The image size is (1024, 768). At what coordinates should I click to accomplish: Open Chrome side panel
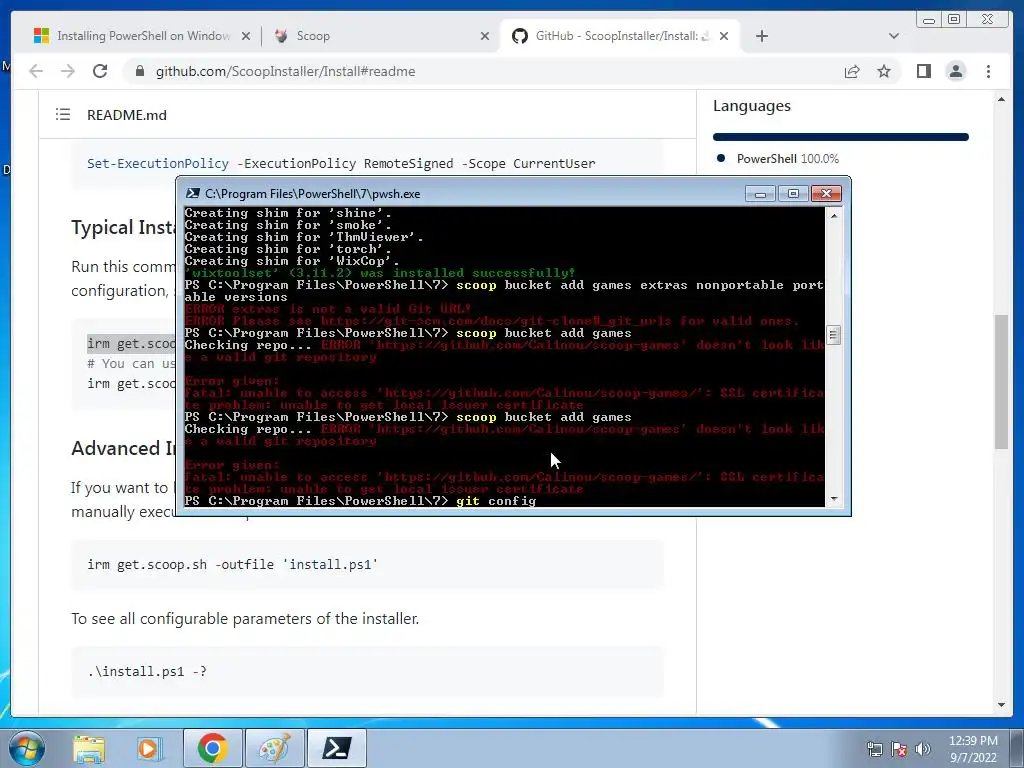(x=923, y=71)
